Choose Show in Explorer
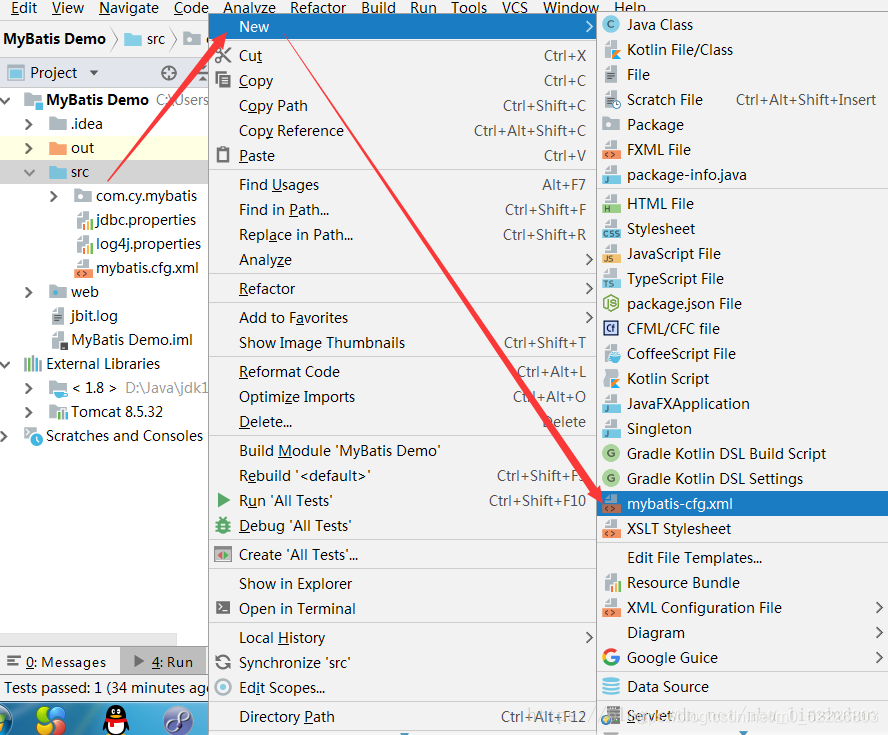 coord(402,583)
